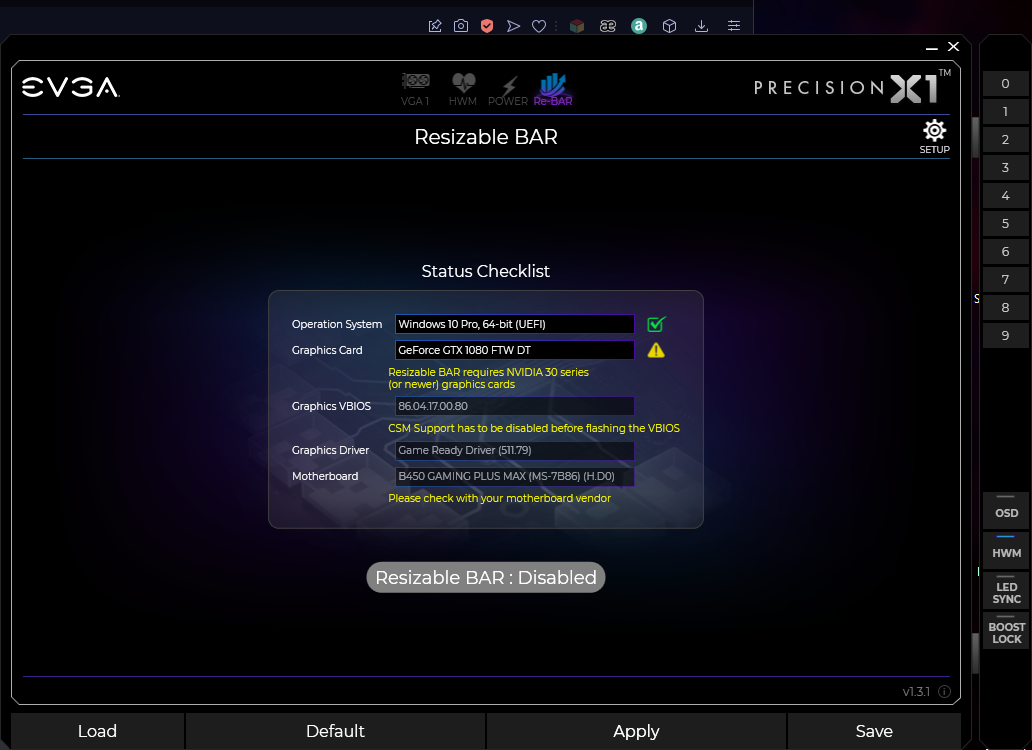1032x750 pixels.
Task: Select profile slot 6
Action: (x=1006, y=251)
